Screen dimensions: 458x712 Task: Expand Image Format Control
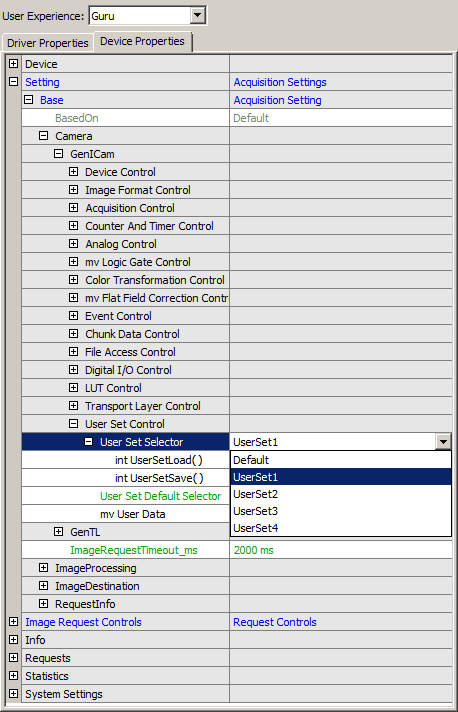pos(74,190)
